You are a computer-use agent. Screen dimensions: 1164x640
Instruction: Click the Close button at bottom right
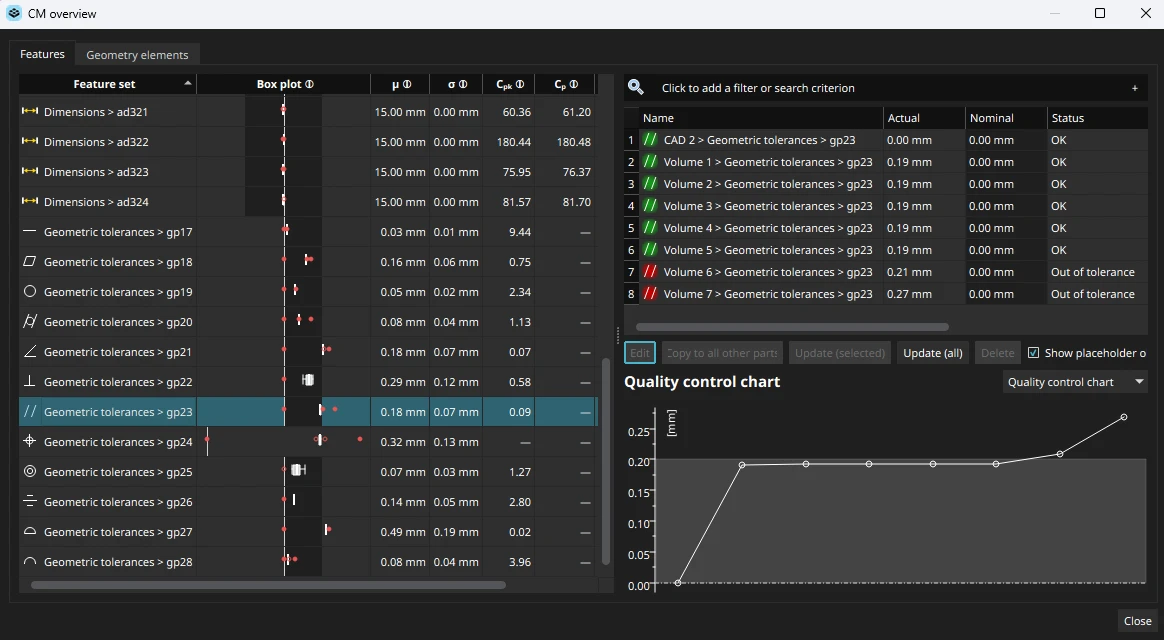(x=1137, y=621)
